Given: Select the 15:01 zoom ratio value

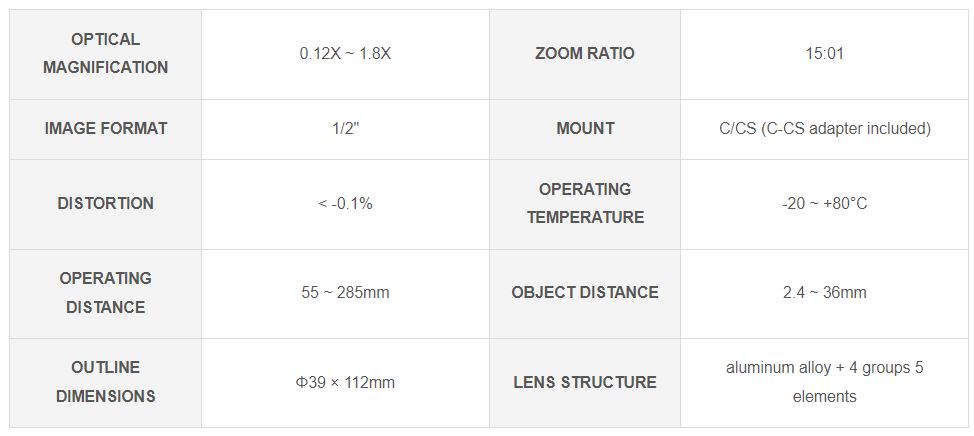Looking at the screenshot, I should [825, 53].
